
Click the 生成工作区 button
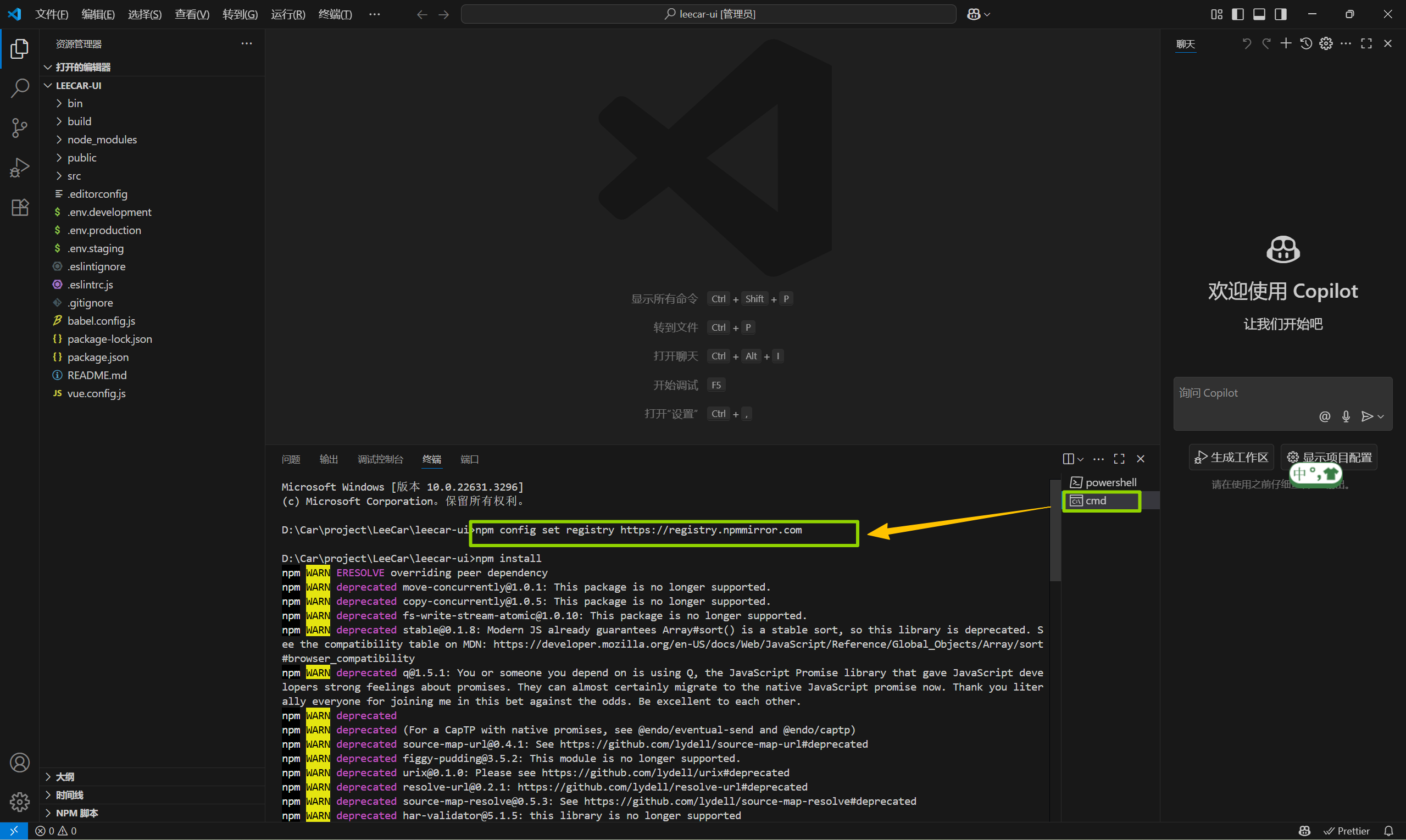(1231, 458)
